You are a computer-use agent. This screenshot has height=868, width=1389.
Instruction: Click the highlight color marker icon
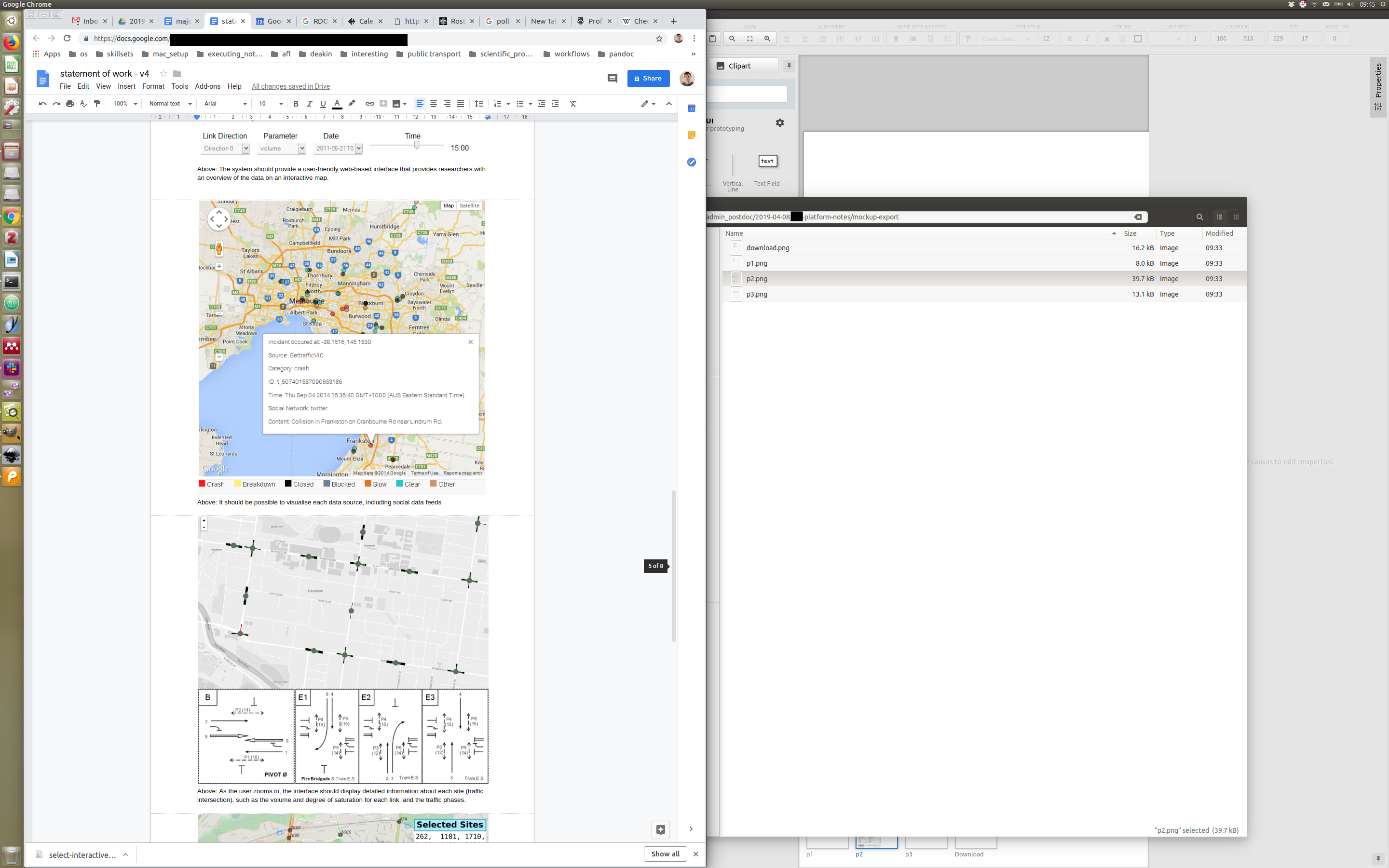[x=352, y=103]
